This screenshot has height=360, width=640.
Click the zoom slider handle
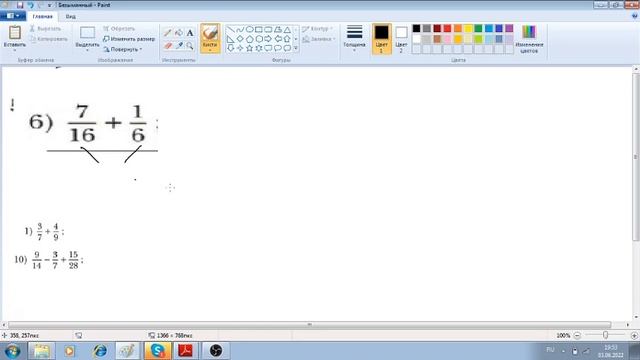605,335
